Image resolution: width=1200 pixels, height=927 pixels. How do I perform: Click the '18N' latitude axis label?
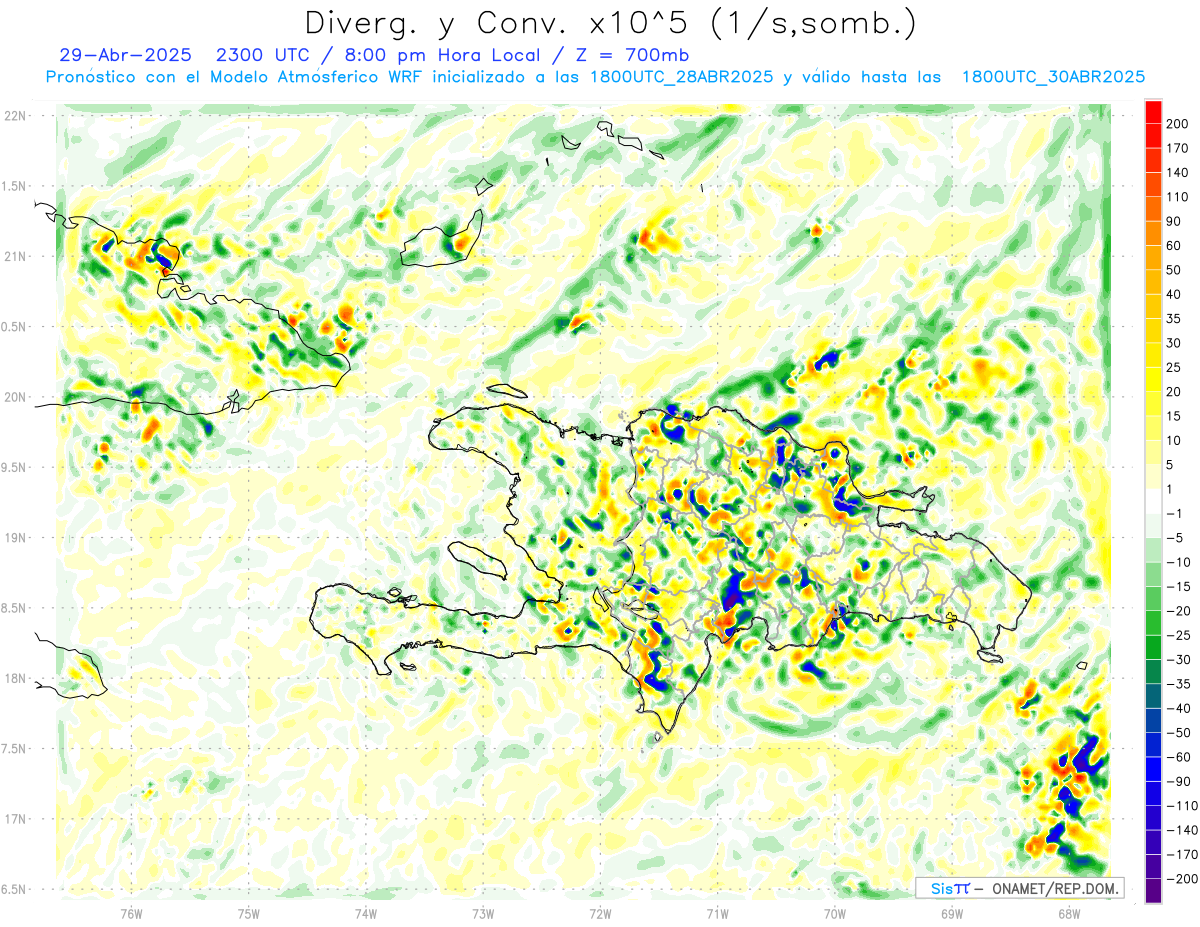pyautogui.click(x=15, y=678)
